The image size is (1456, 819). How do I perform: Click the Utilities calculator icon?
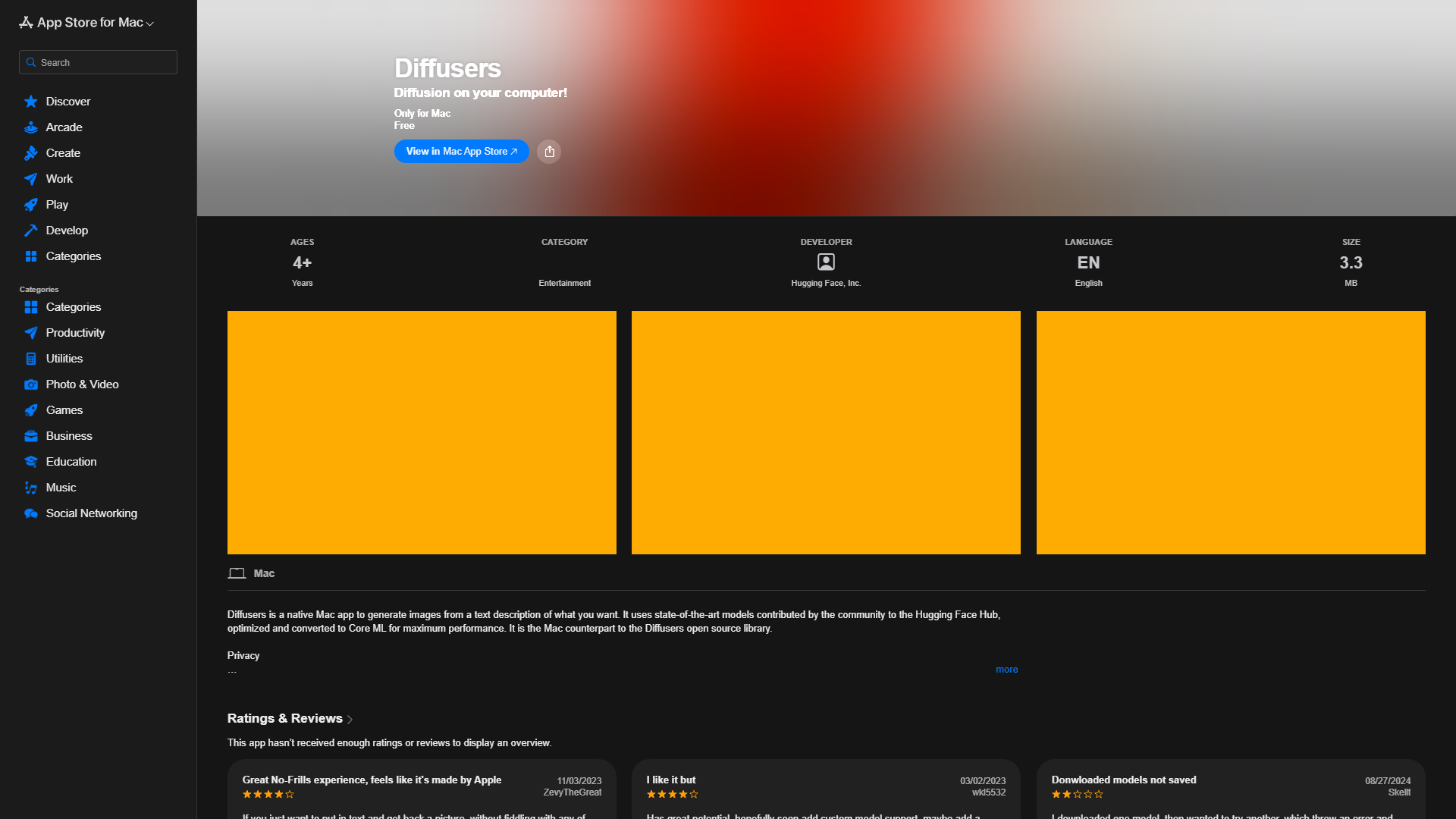(x=31, y=359)
